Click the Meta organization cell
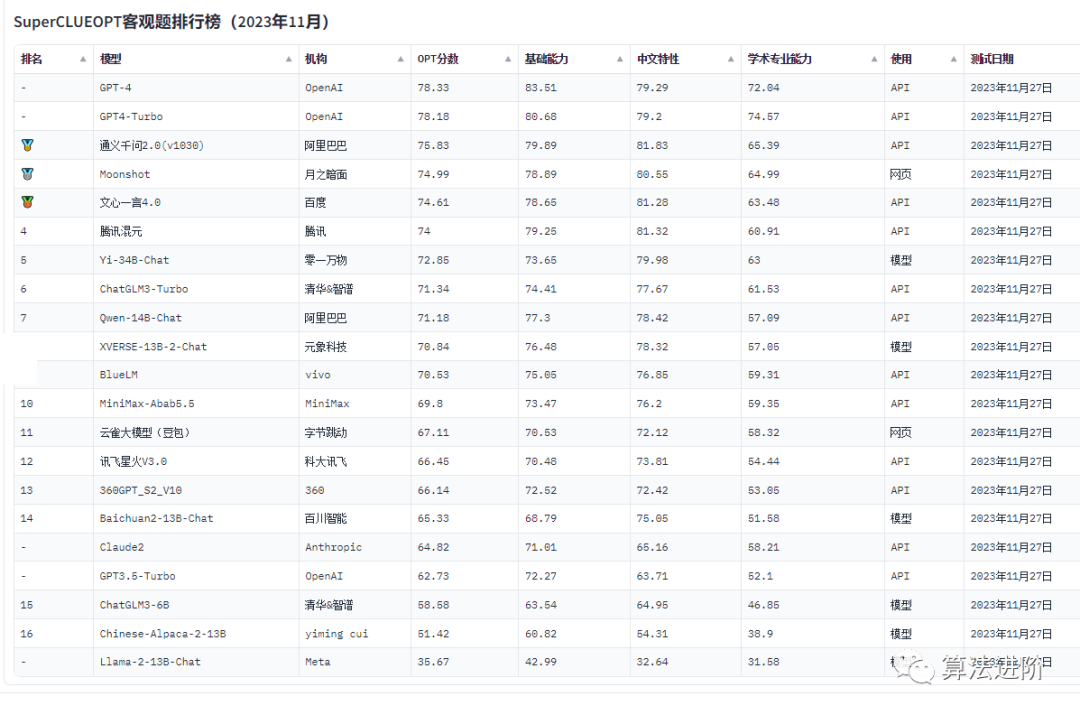Screen dimensions: 1080x715 [x=355, y=662]
